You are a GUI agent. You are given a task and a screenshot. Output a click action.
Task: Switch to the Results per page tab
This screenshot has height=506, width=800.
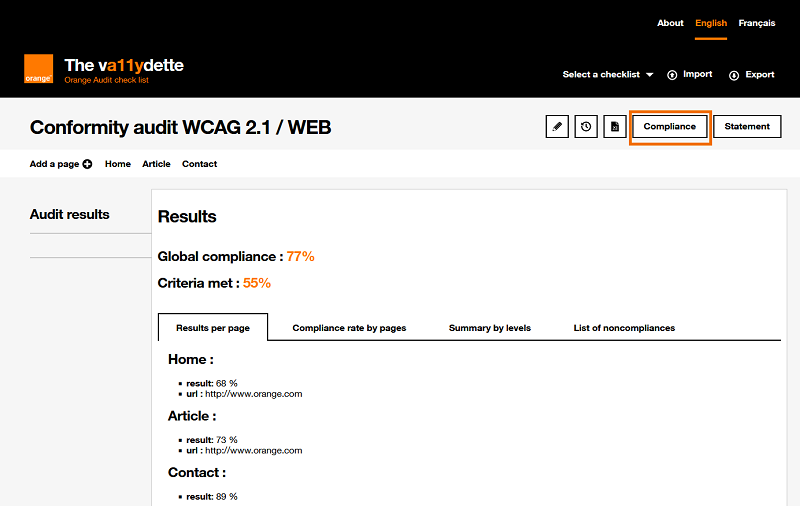pos(213,327)
